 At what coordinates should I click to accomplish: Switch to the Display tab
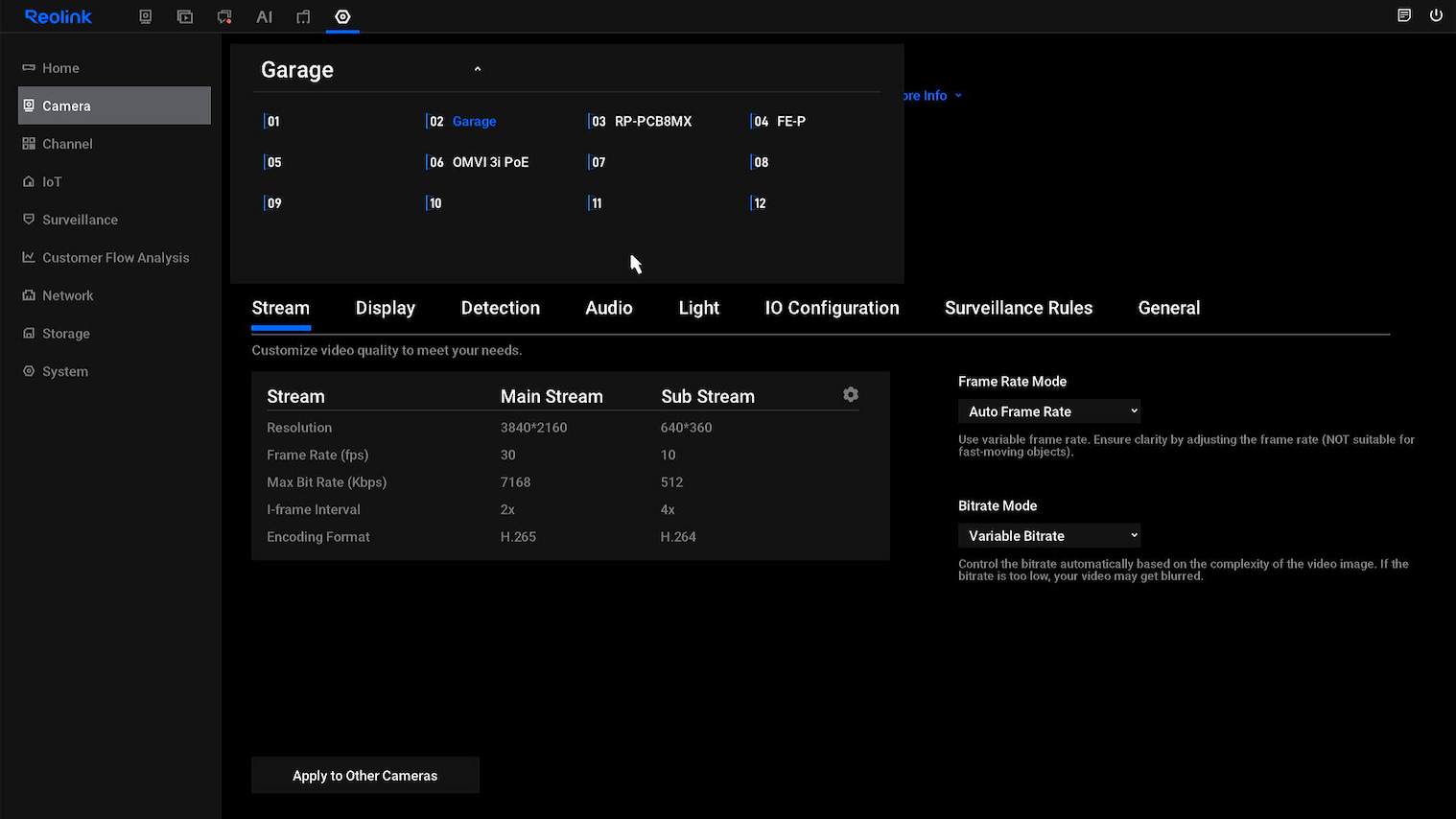coord(386,308)
